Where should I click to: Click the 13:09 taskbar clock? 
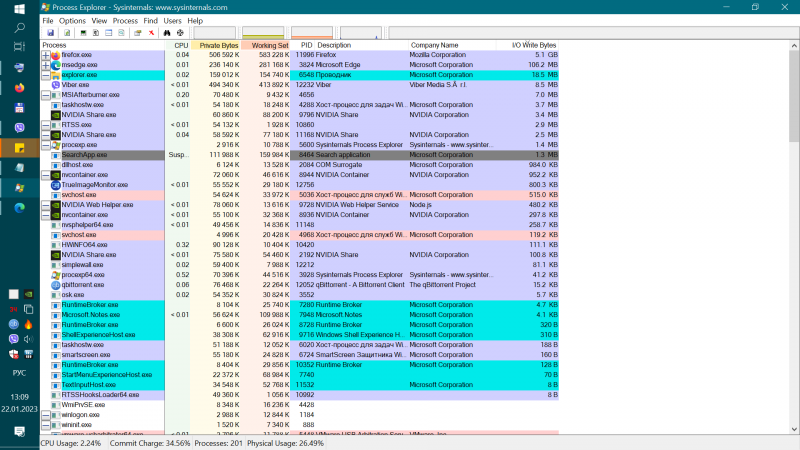[19, 397]
